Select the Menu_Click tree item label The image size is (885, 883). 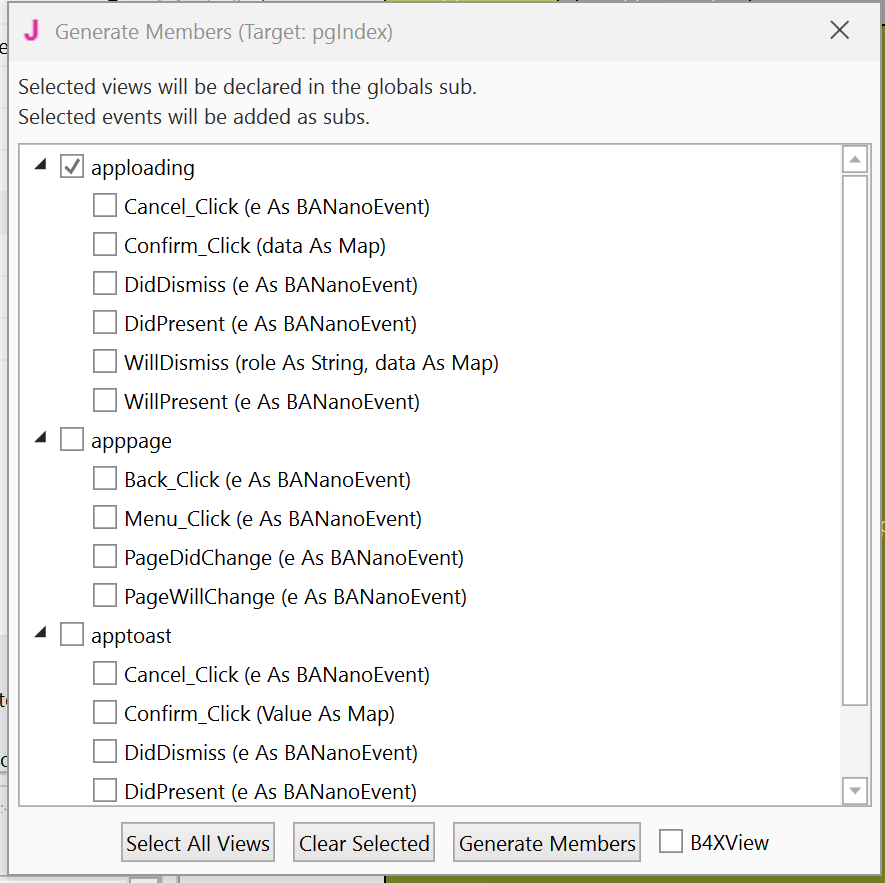(x=272, y=518)
